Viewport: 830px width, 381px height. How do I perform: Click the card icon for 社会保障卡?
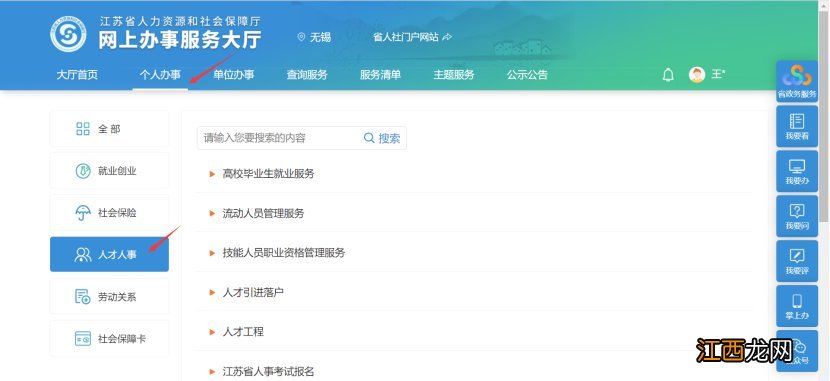tap(83, 339)
